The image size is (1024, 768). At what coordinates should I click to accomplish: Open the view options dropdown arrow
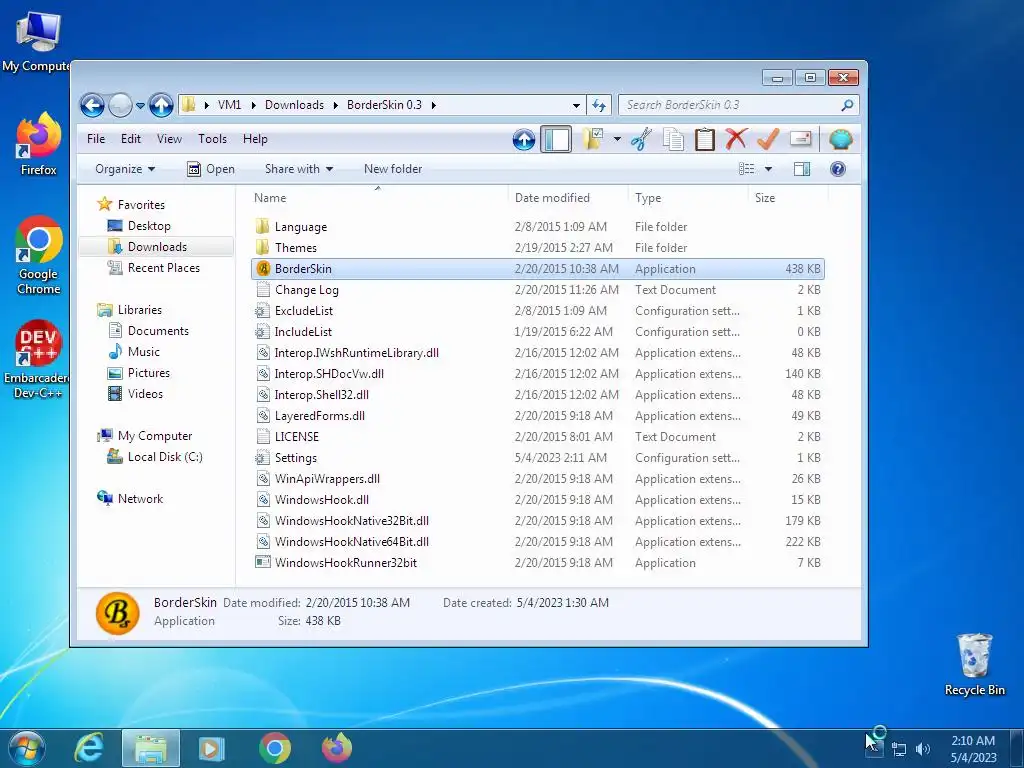(768, 169)
